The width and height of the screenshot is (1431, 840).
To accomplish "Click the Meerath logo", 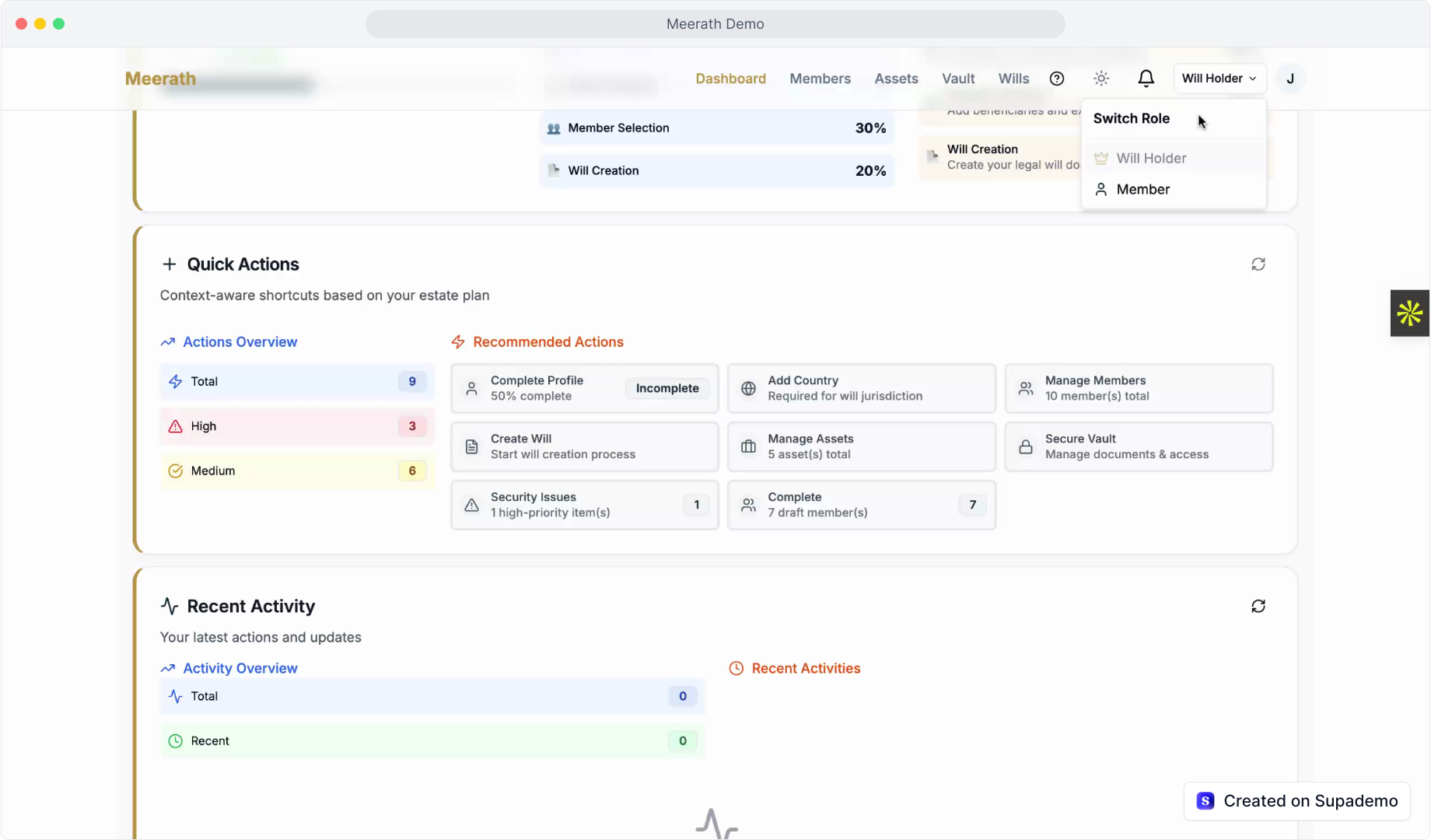I will 160,79.
